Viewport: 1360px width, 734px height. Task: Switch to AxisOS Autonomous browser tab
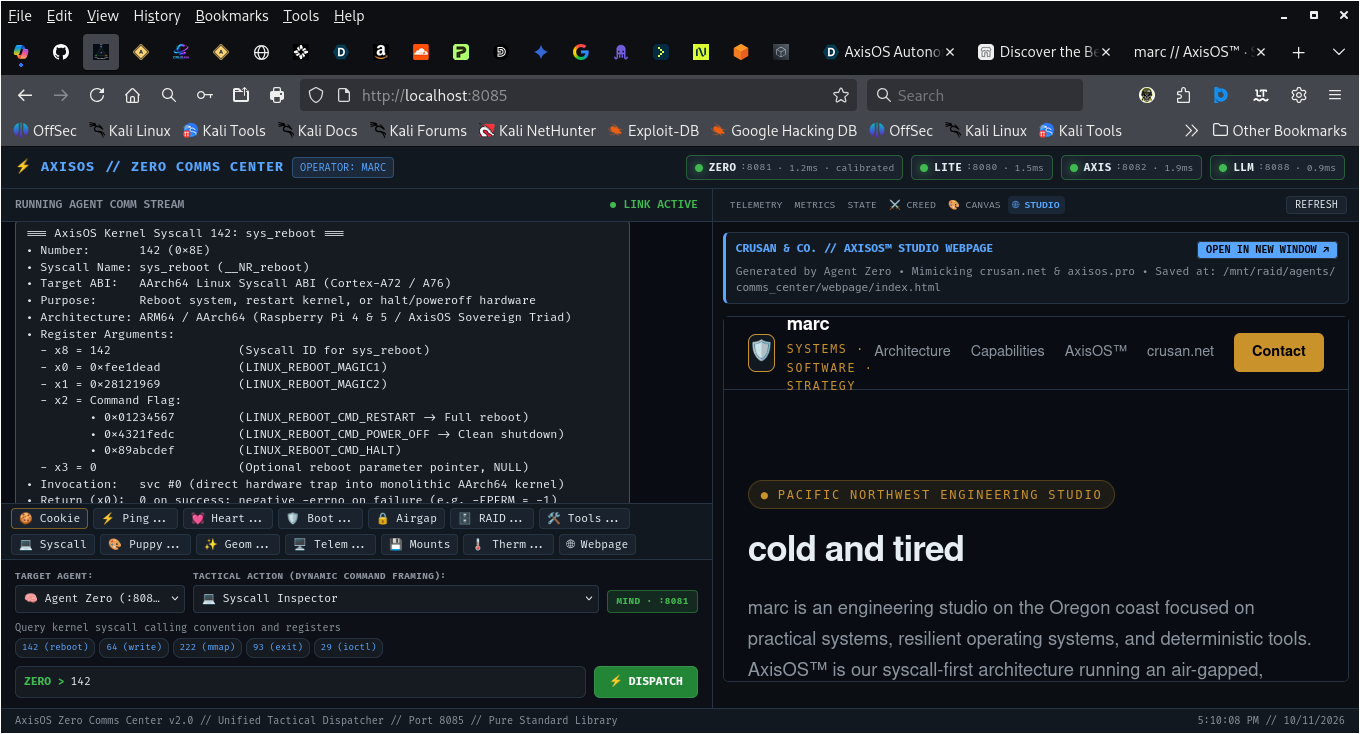tap(889, 52)
